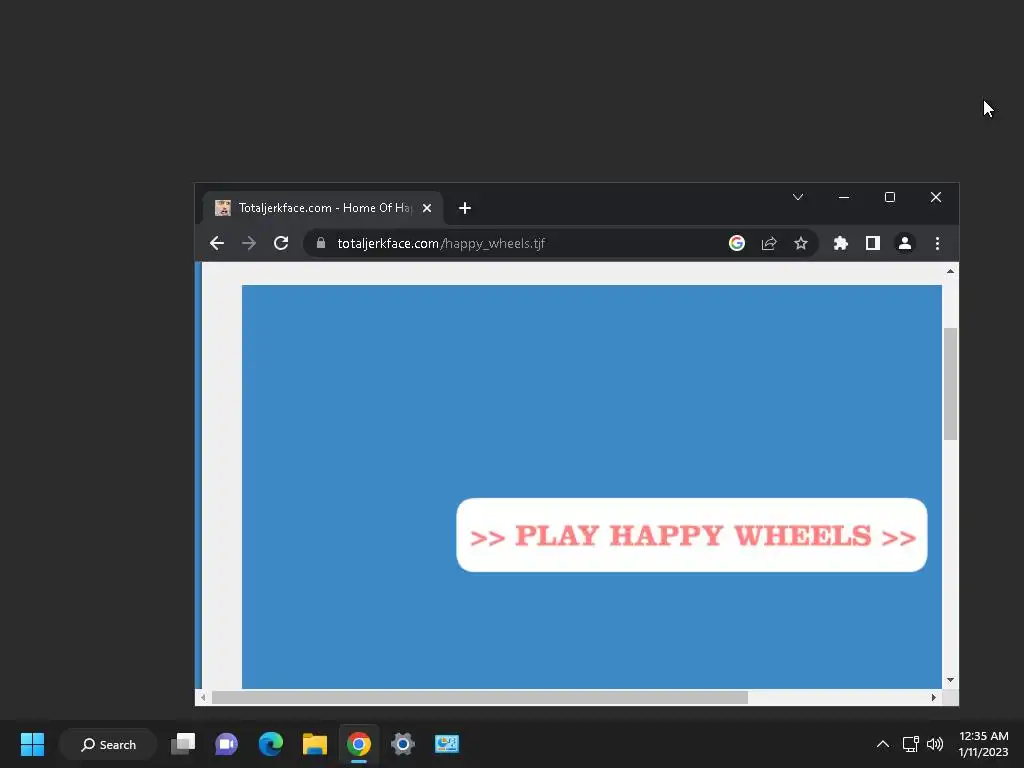
Task: Open the volume tray icon
Action: [935, 744]
